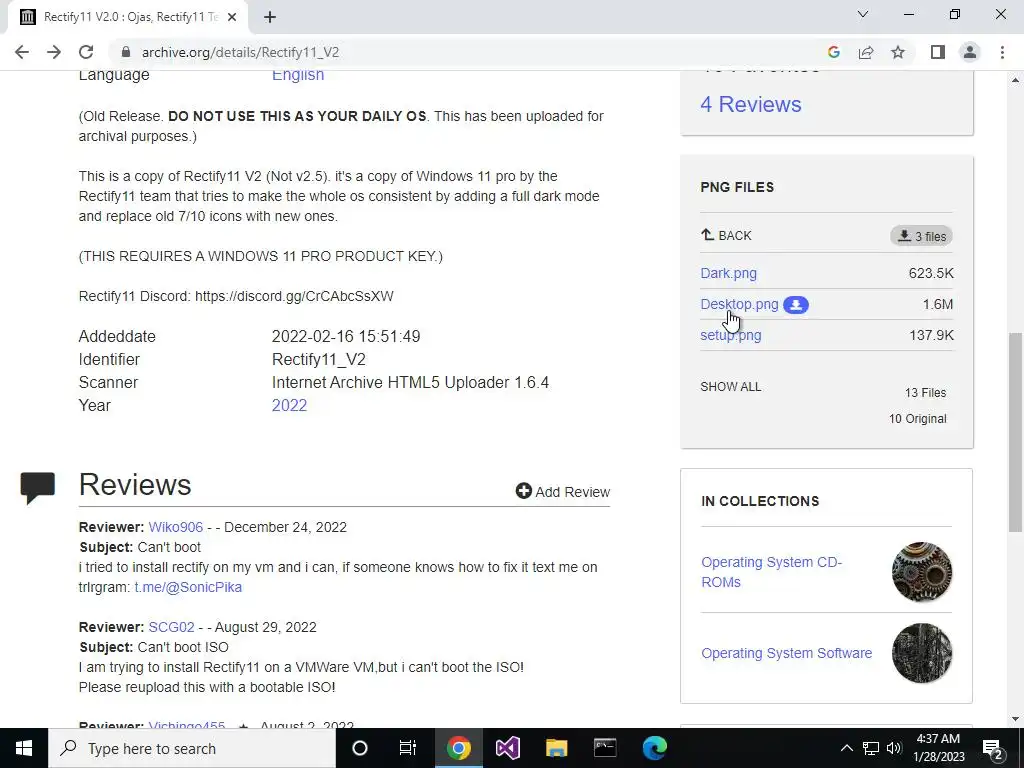This screenshot has height=768, width=1024.
Task: Click the browser back arrow
Action: tap(22, 52)
